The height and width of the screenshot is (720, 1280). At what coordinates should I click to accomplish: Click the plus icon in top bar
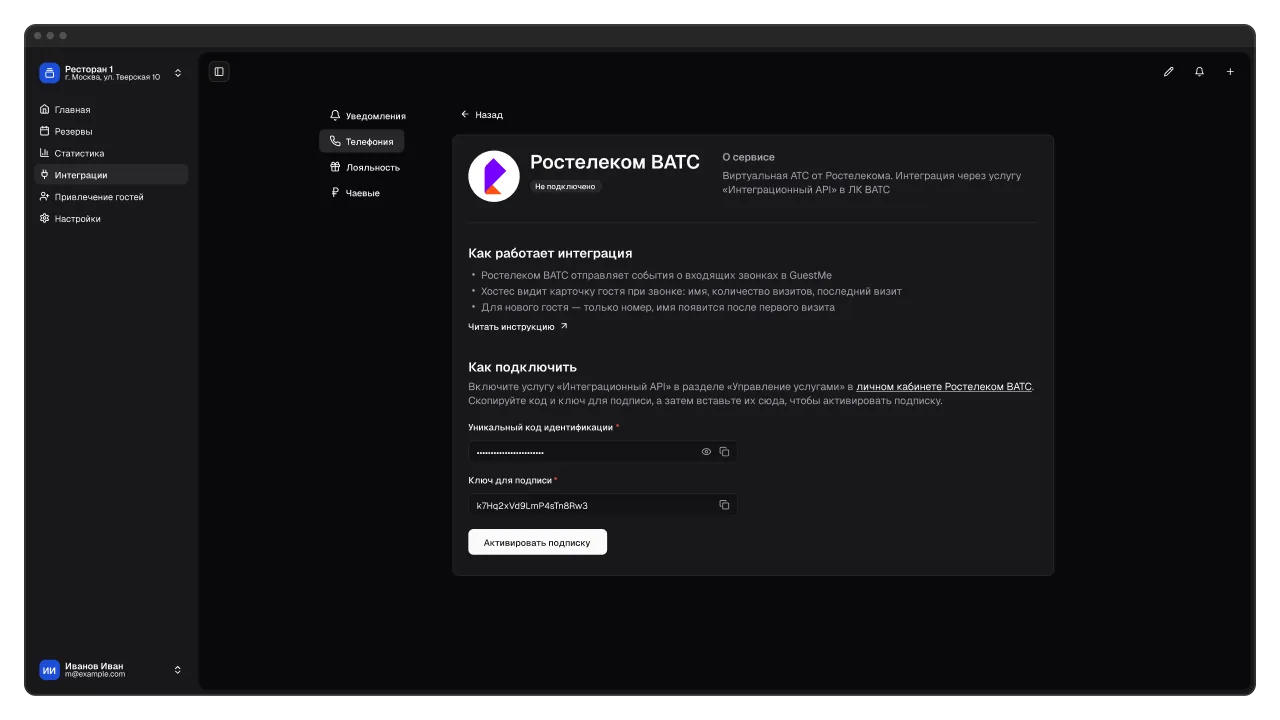1230,72
